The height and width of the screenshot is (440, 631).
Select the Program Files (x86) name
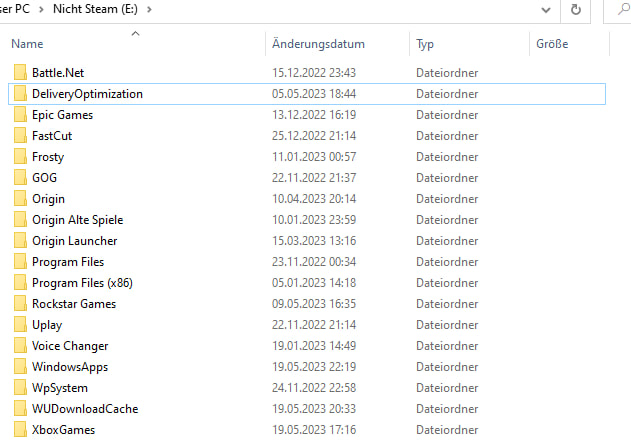click(x=82, y=283)
